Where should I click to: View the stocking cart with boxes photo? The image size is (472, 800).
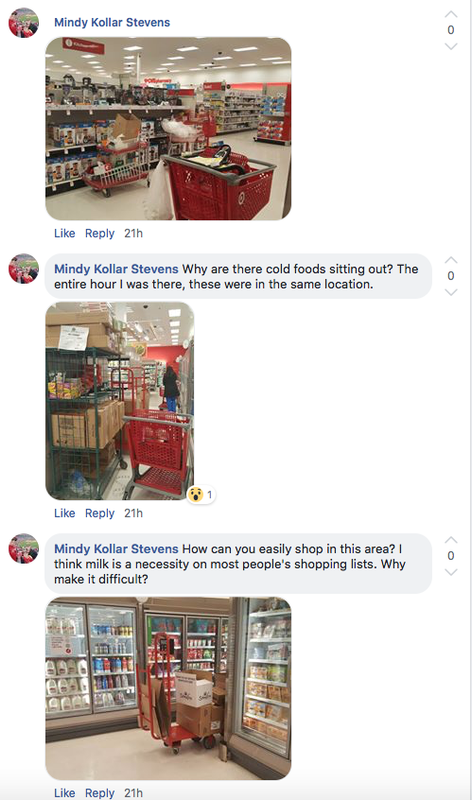(x=120, y=401)
